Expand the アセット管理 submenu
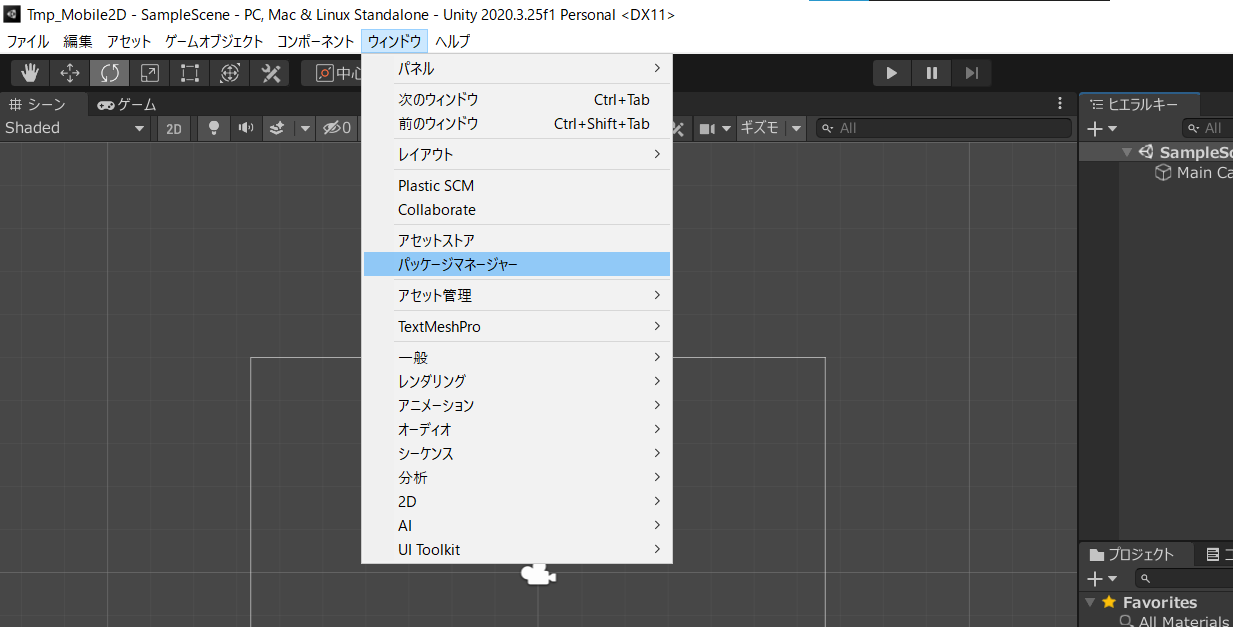This screenshot has height=627, width=1233. (517, 295)
